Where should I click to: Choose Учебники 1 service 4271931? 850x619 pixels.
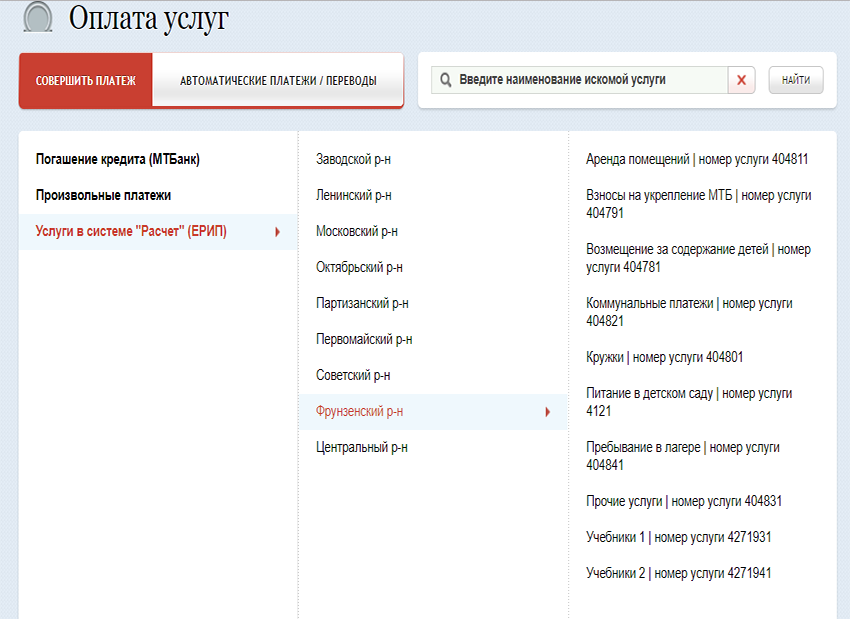(678, 537)
